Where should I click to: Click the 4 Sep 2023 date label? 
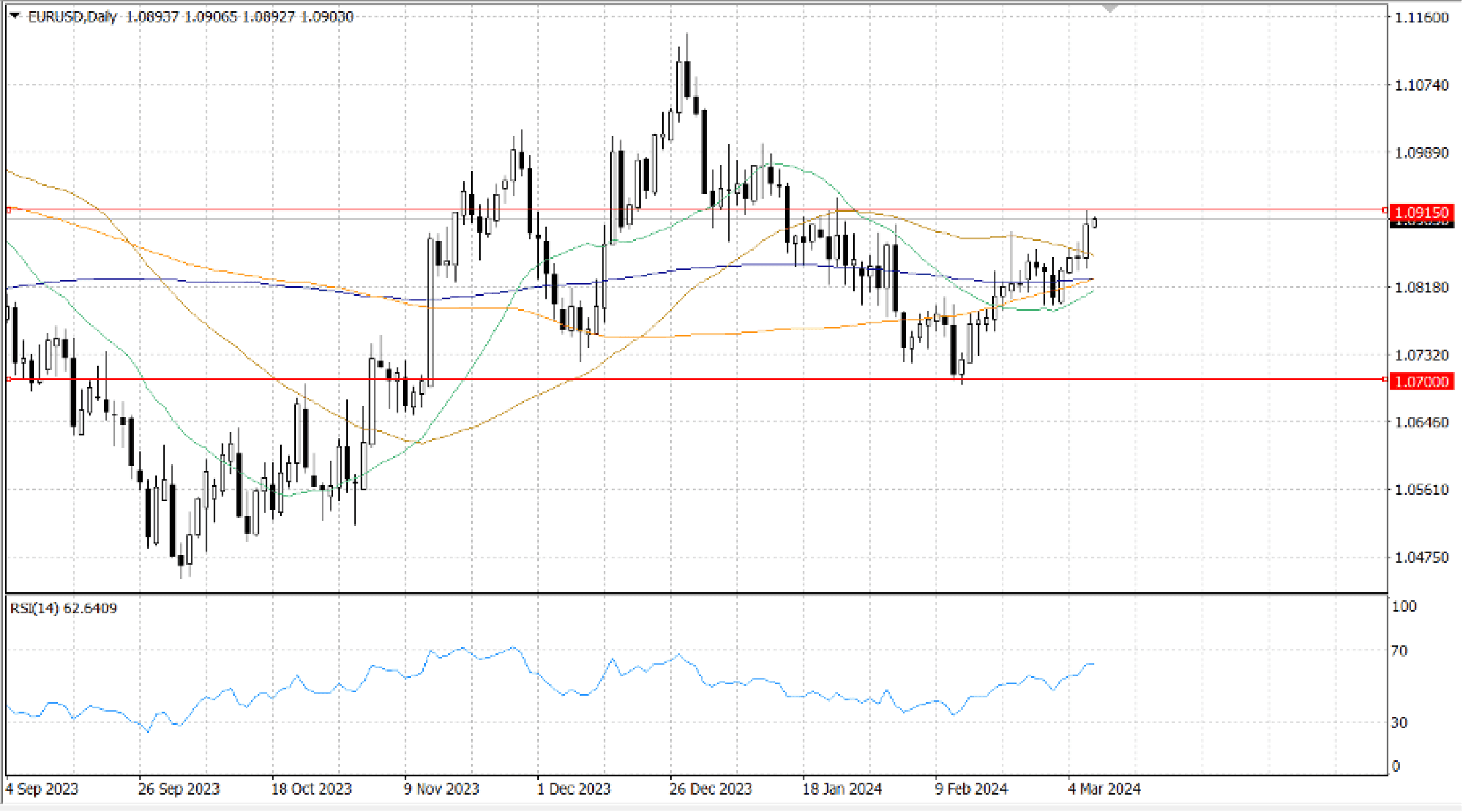click(42, 788)
